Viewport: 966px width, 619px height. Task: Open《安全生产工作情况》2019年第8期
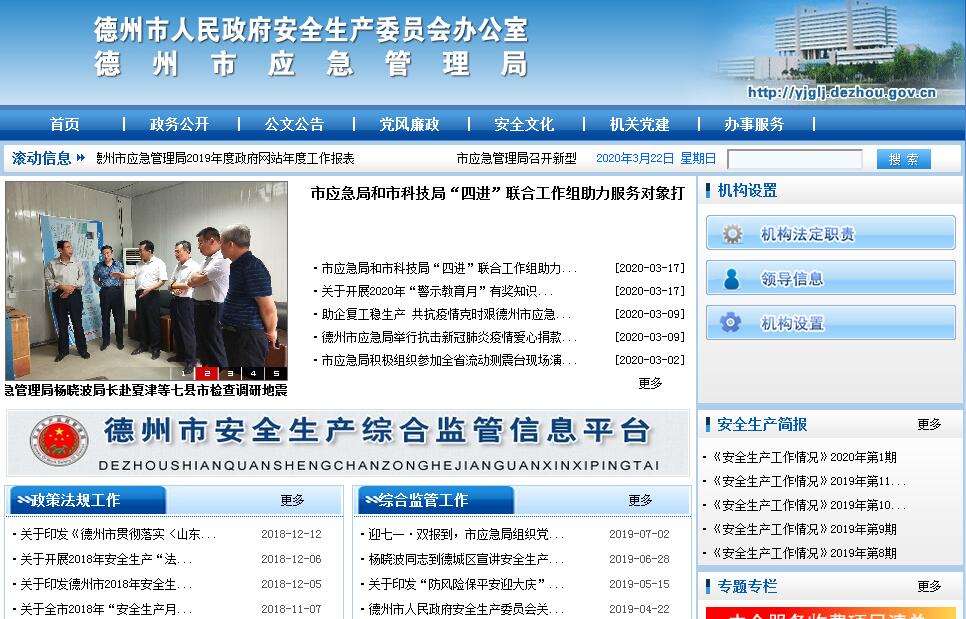[803, 553]
